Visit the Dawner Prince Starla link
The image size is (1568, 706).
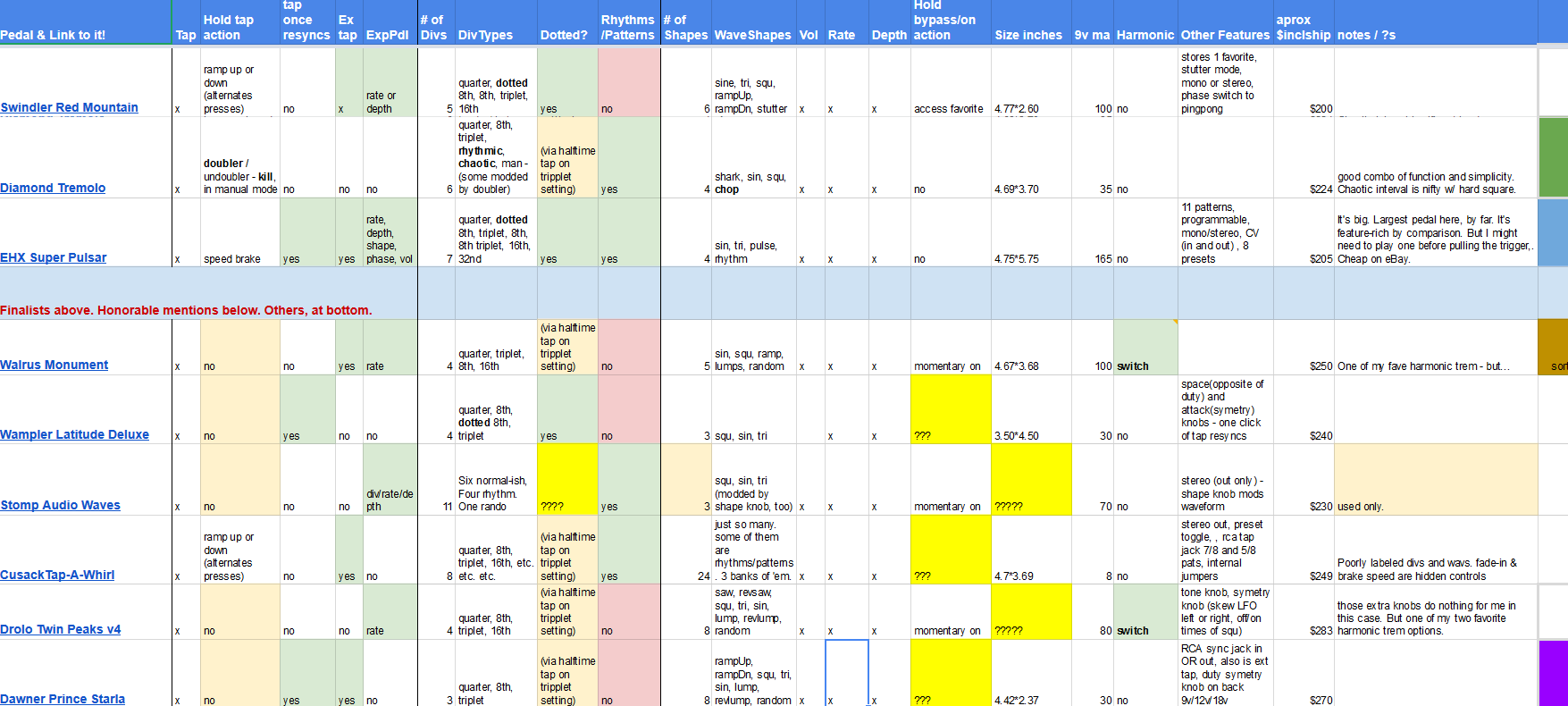coord(63,699)
